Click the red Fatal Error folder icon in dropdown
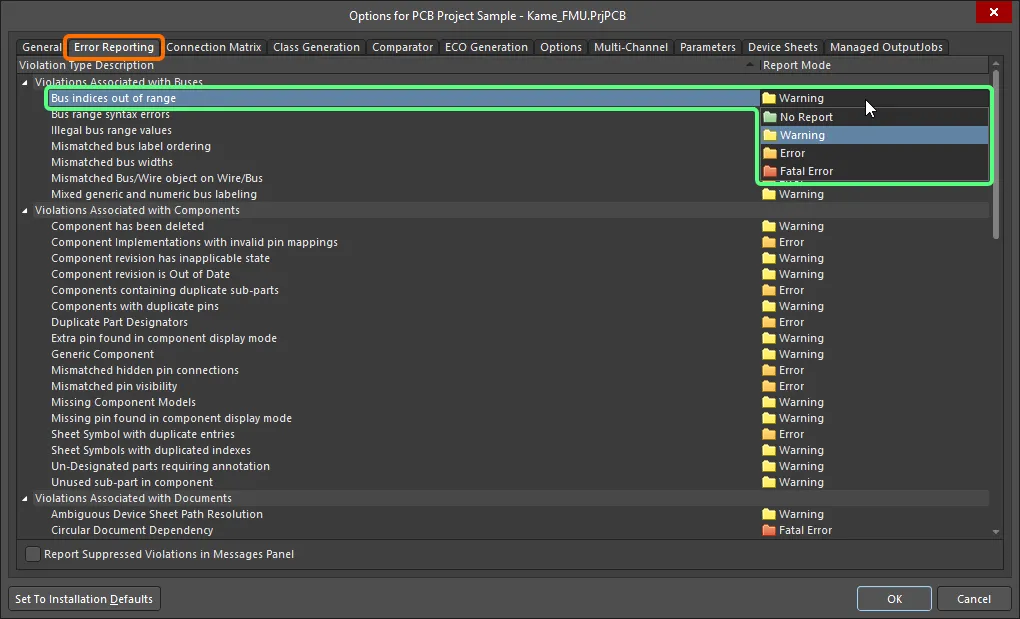Image resolution: width=1020 pixels, height=619 pixels. point(770,171)
